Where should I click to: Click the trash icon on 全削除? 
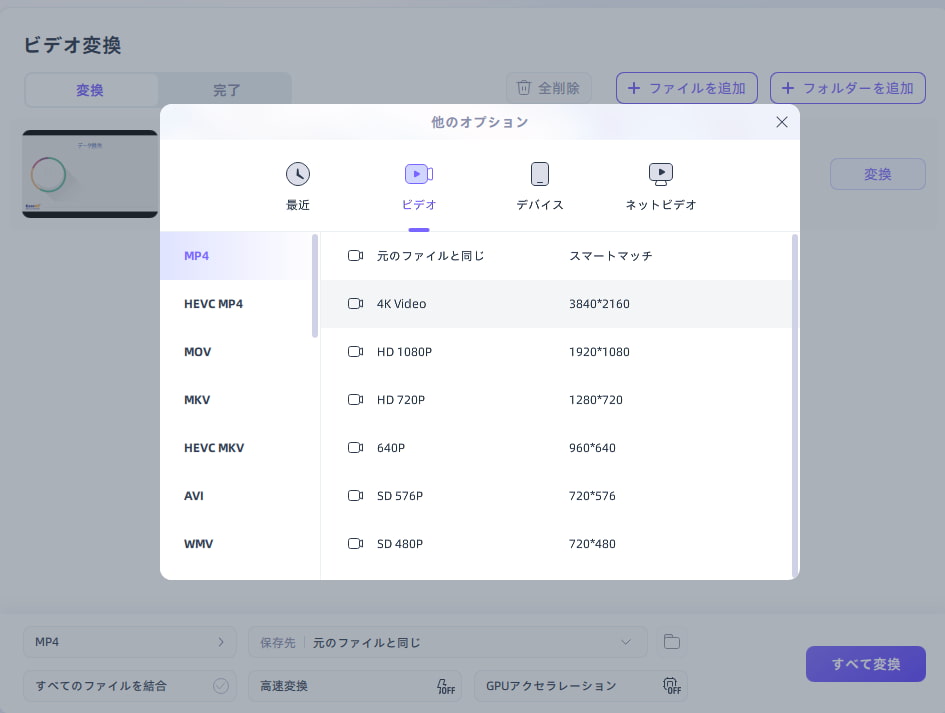click(523, 87)
